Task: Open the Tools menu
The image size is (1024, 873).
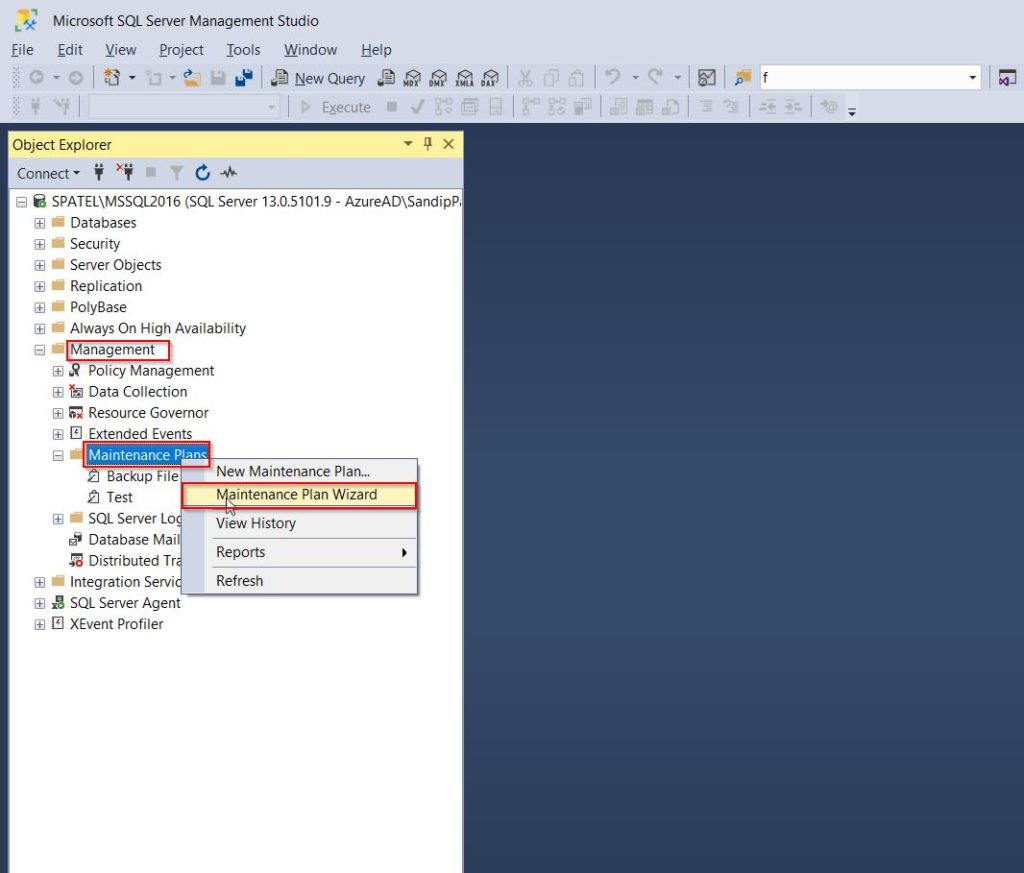Action: [243, 50]
